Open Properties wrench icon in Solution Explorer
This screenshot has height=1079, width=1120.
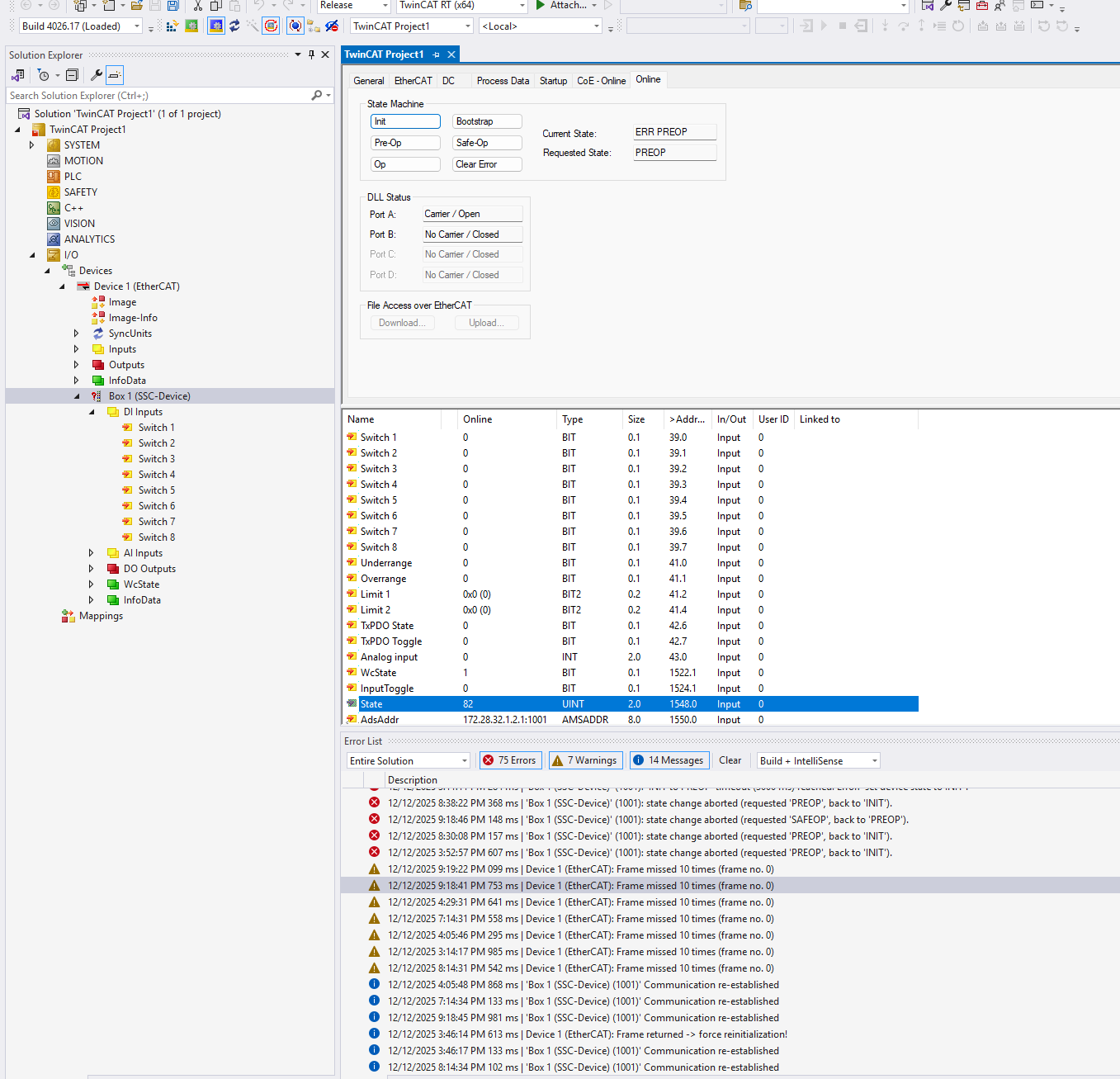[97, 75]
